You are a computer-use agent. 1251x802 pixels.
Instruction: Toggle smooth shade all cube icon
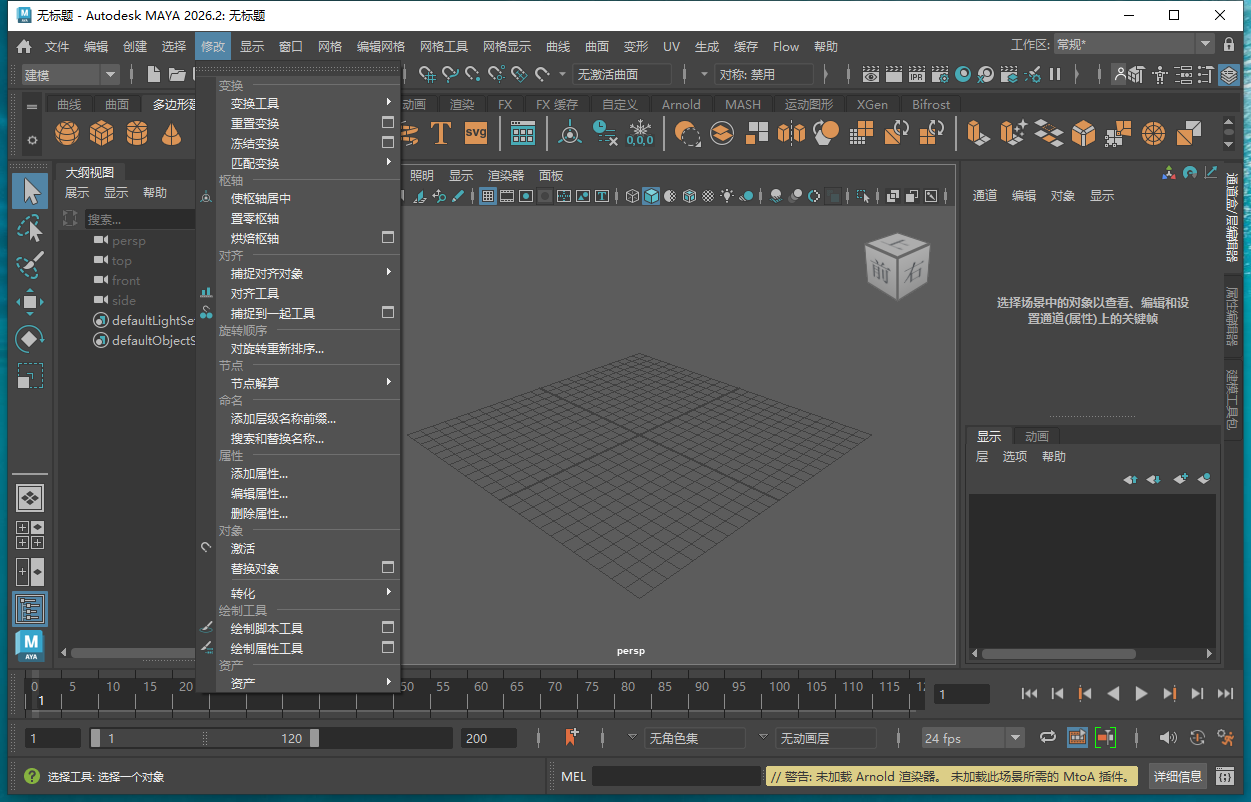pos(651,196)
